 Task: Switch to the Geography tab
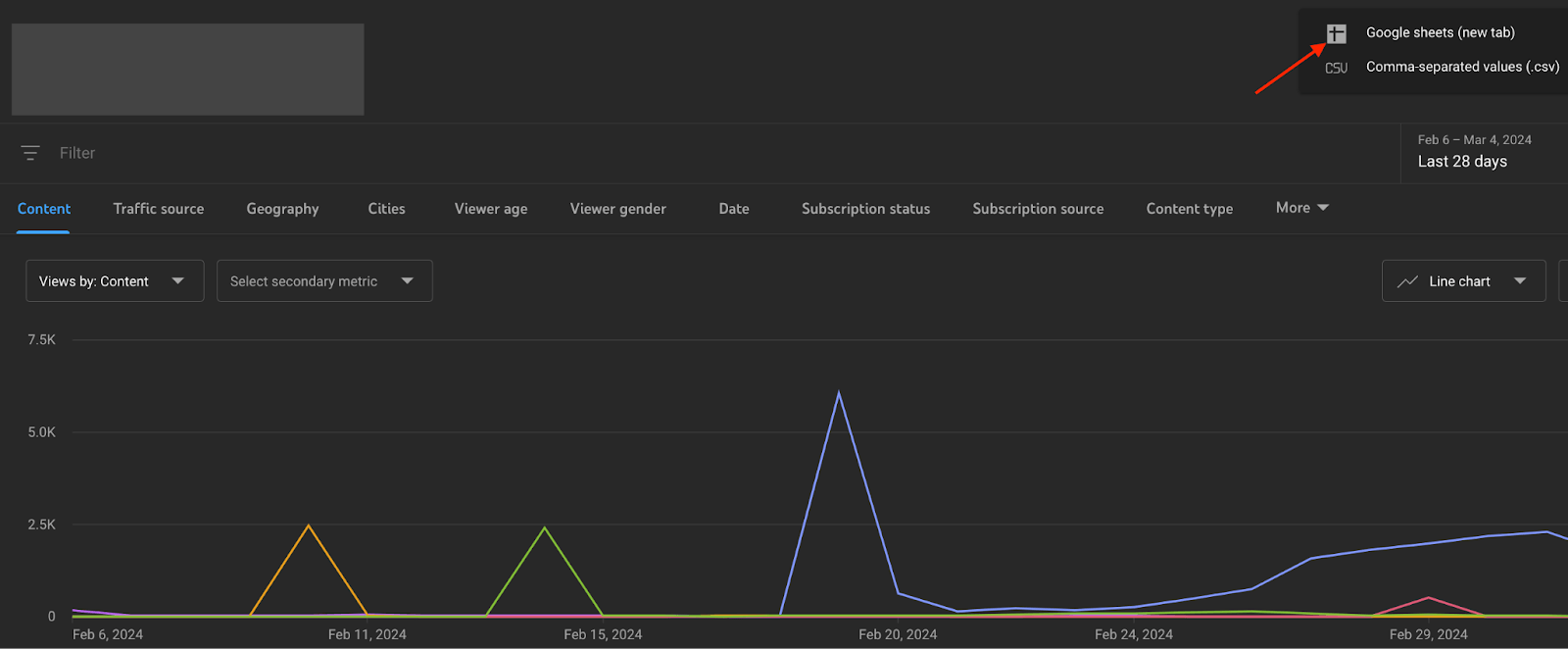pos(282,209)
